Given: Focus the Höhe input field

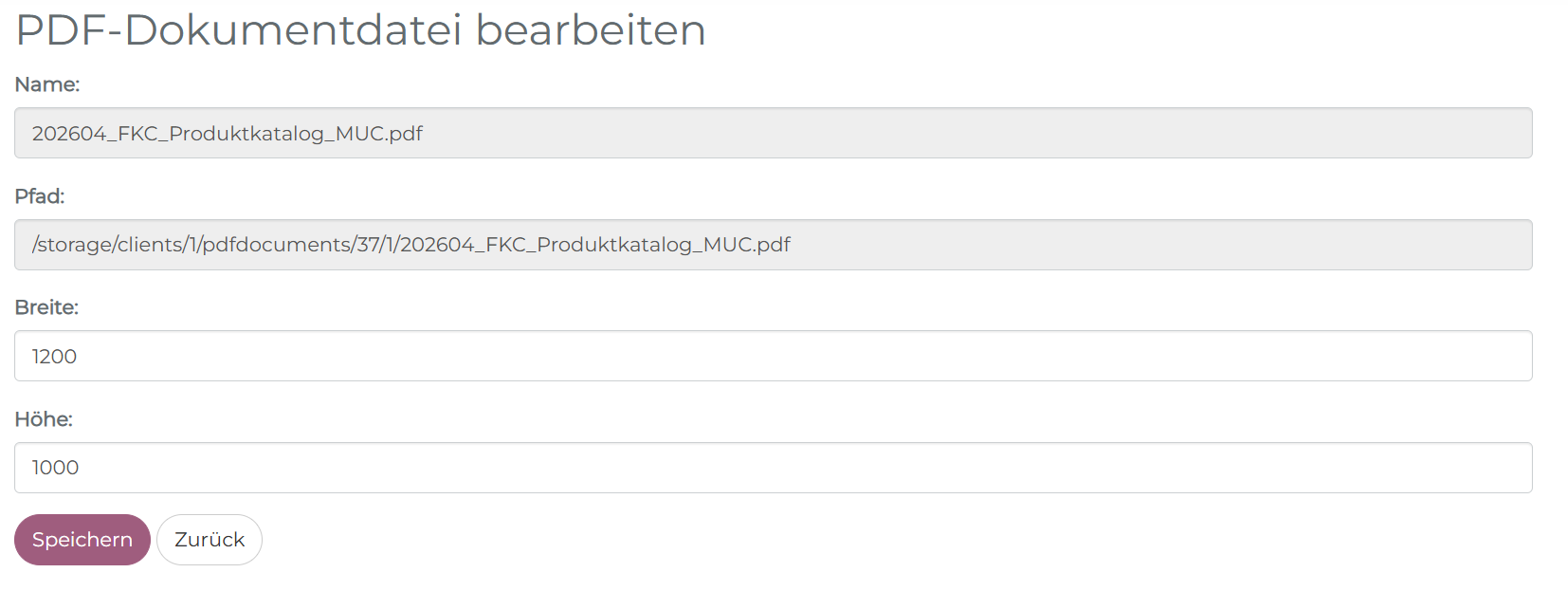Looking at the screenshot, I should 774,468.
